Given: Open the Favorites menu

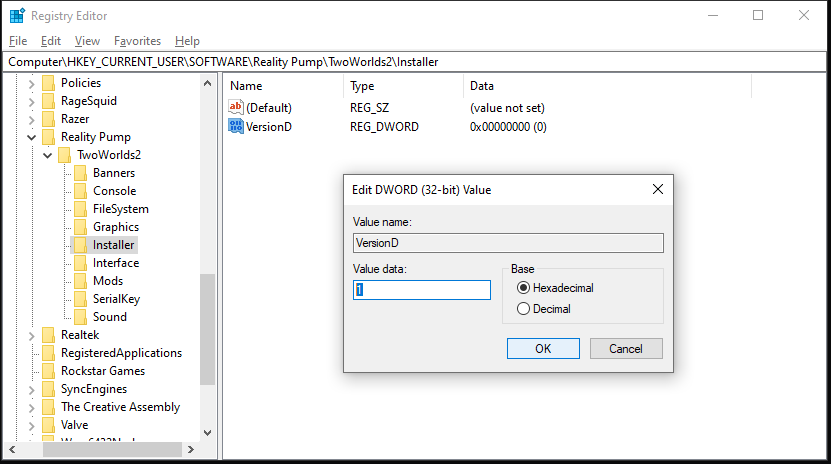Looking at the screenshot, I should point(137,41).
